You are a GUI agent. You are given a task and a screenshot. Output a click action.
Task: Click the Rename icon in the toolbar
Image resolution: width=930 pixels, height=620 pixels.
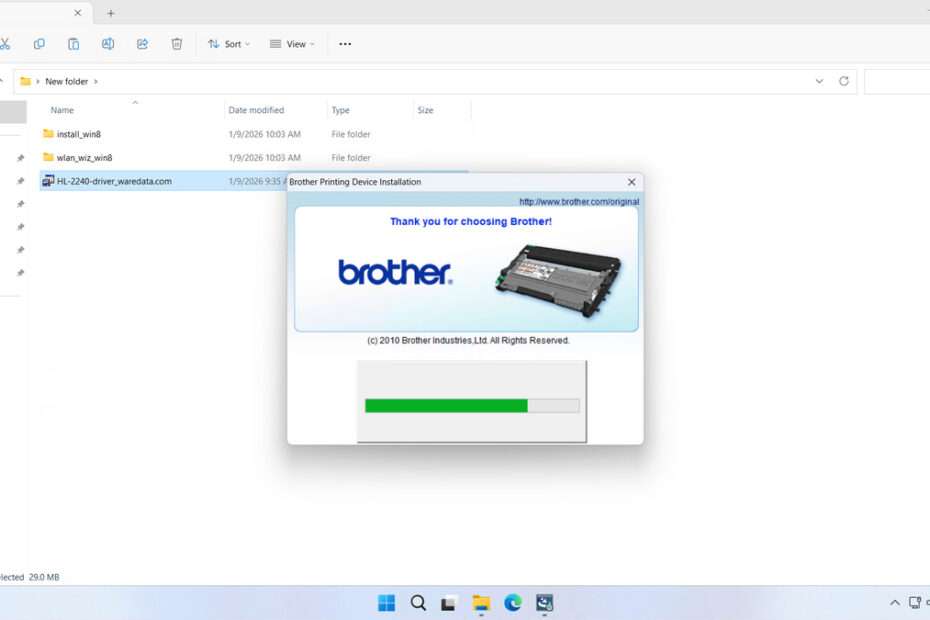107,44
